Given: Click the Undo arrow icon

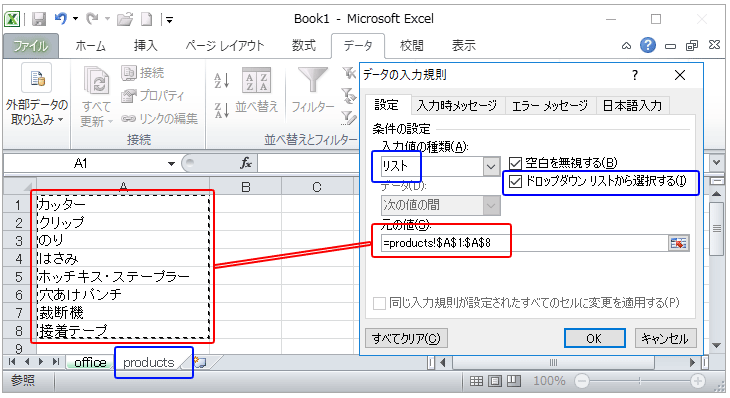Looking at the screenshot, I should 61,19.
